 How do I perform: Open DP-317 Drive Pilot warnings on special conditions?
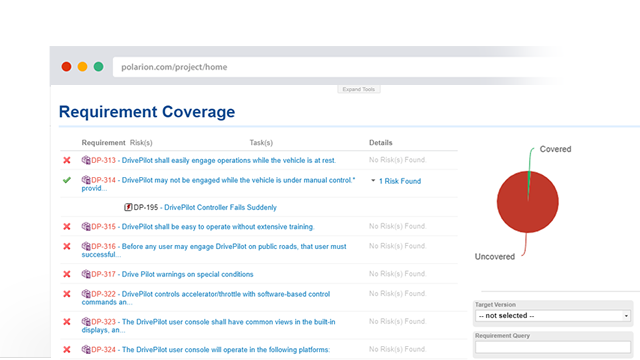(x=172, y=274)
